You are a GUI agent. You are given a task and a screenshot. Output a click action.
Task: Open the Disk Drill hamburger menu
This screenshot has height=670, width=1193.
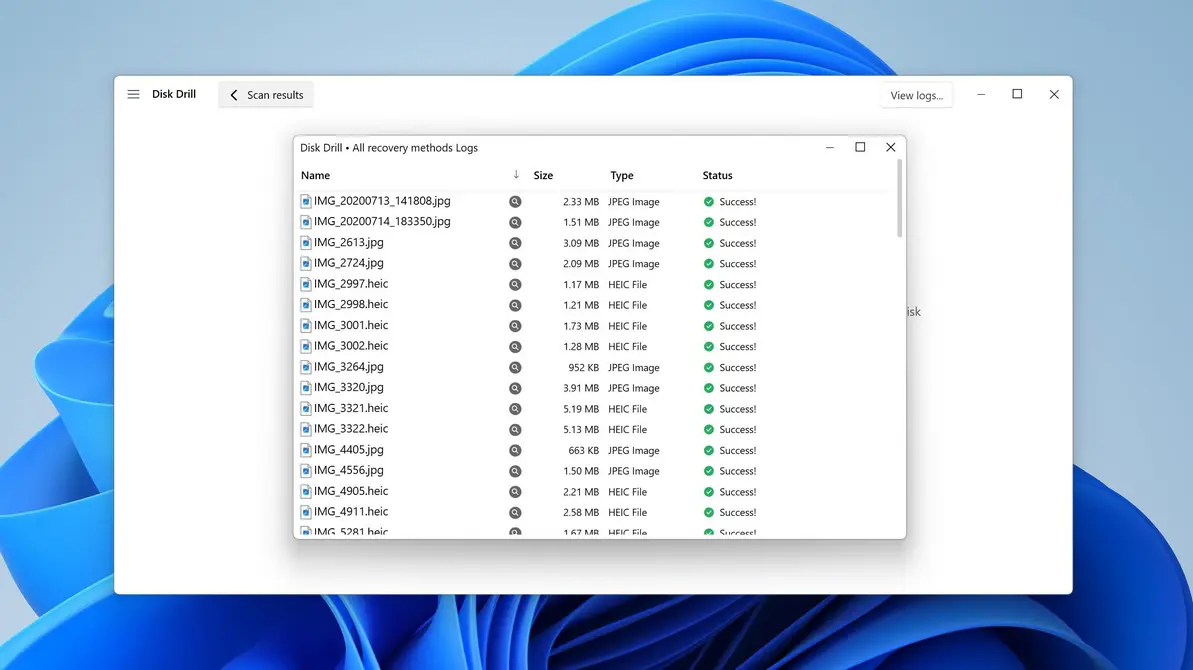click(x=133, y=95)
